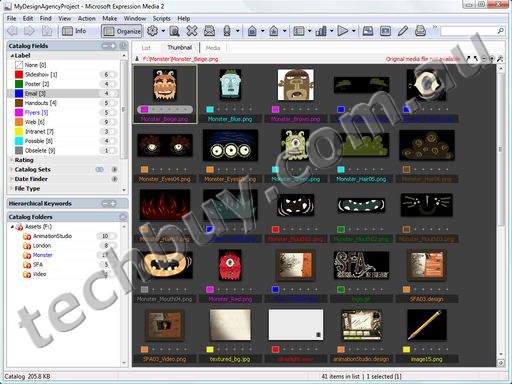512x384 pixels.
Task: Select the textured_bg.jpg thumbnail
Action: pos(230,325)
